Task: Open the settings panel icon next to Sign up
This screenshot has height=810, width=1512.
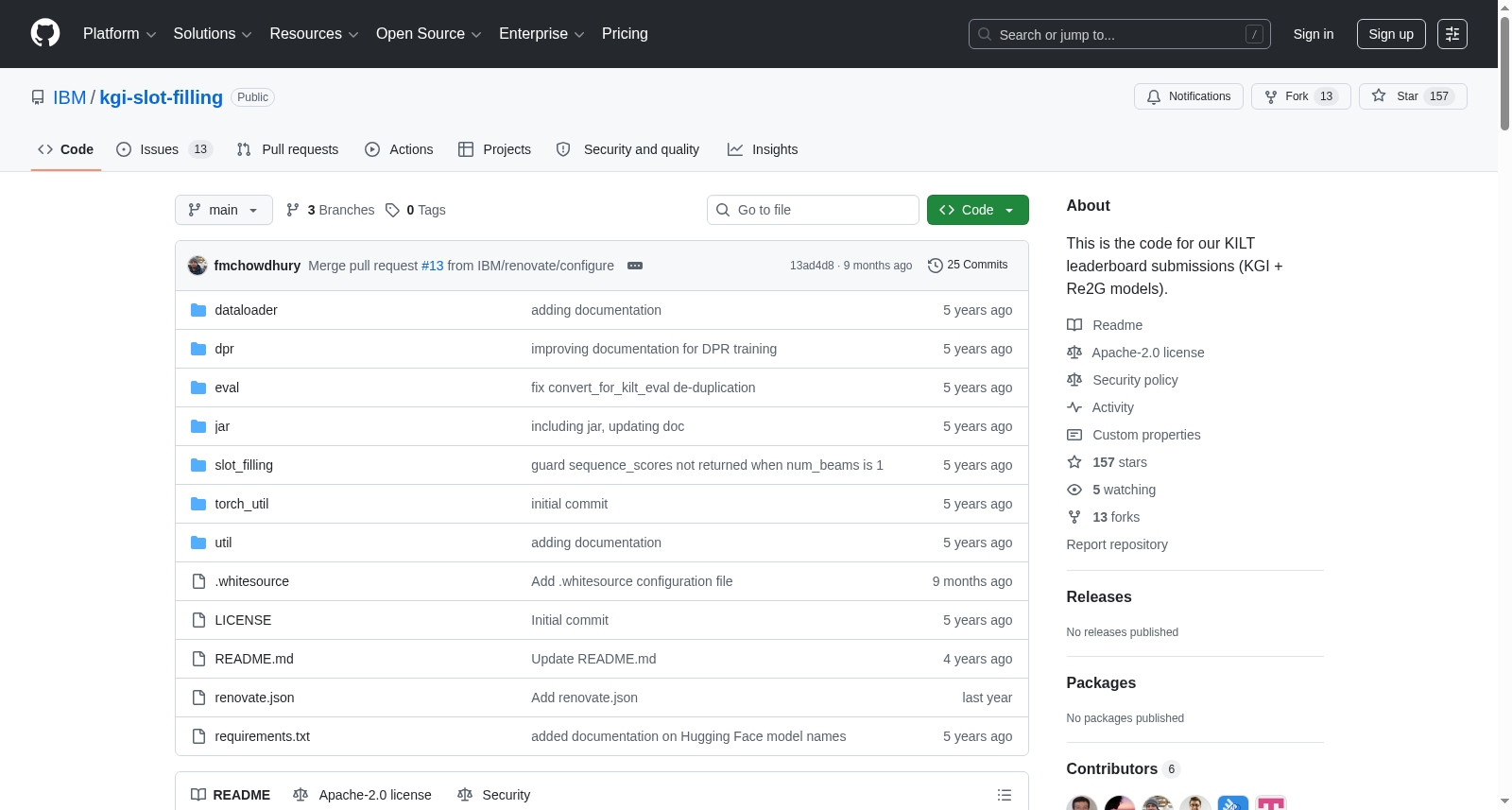Action: click(1452, 34)
